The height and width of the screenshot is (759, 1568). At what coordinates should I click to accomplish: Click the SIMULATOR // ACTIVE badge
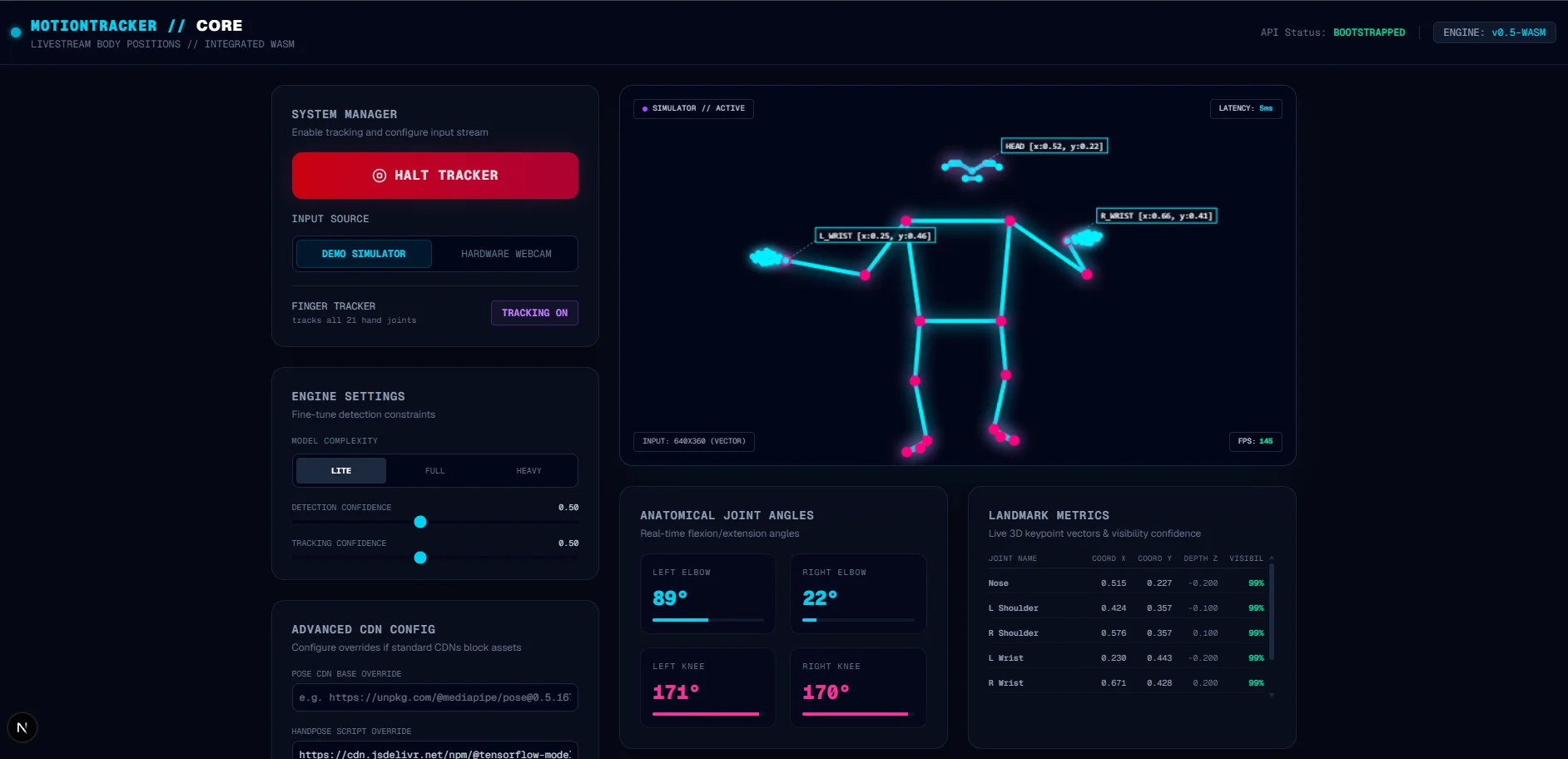tap(693, 108)
